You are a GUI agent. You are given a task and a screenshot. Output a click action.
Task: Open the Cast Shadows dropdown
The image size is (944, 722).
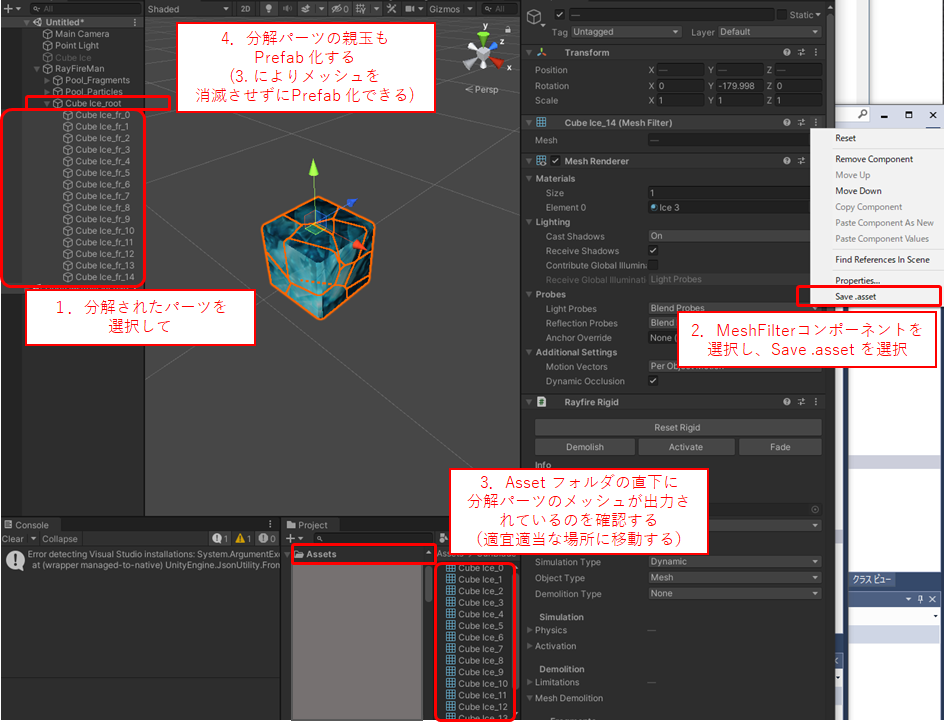point(730,236)
